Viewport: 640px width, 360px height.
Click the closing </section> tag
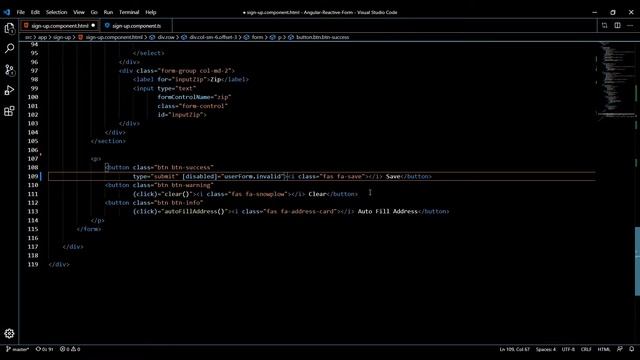point(108,141)
